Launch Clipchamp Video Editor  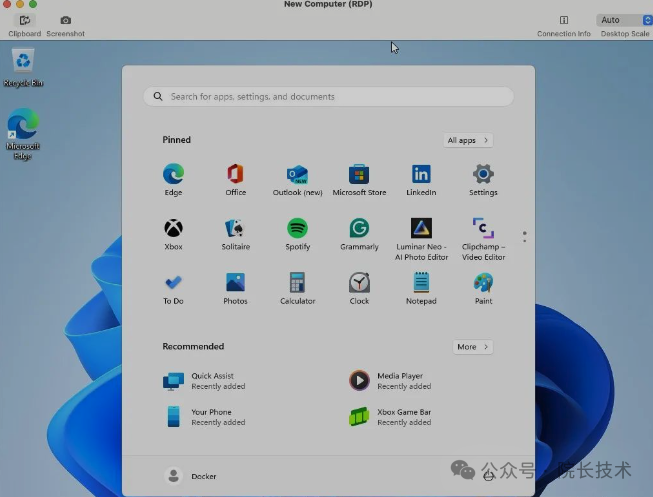pyautogui.click(x=483, y=239)
